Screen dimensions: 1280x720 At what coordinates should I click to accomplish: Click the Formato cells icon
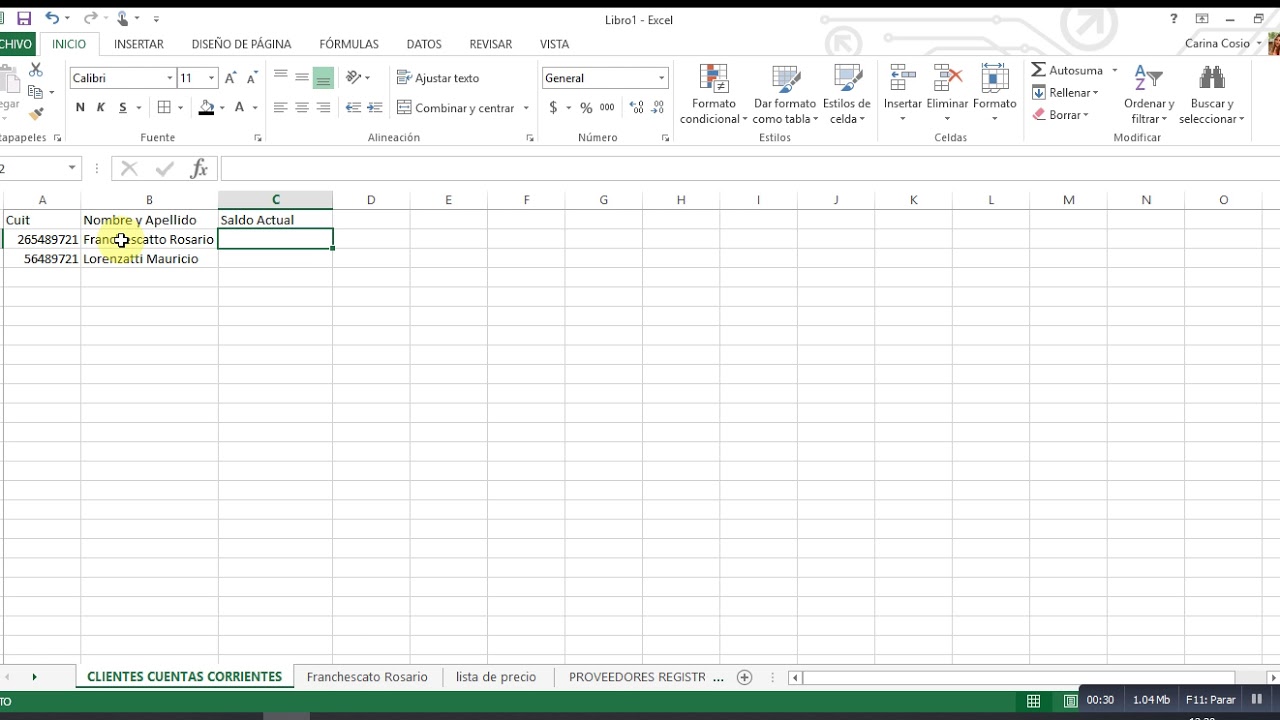(994, 78)
